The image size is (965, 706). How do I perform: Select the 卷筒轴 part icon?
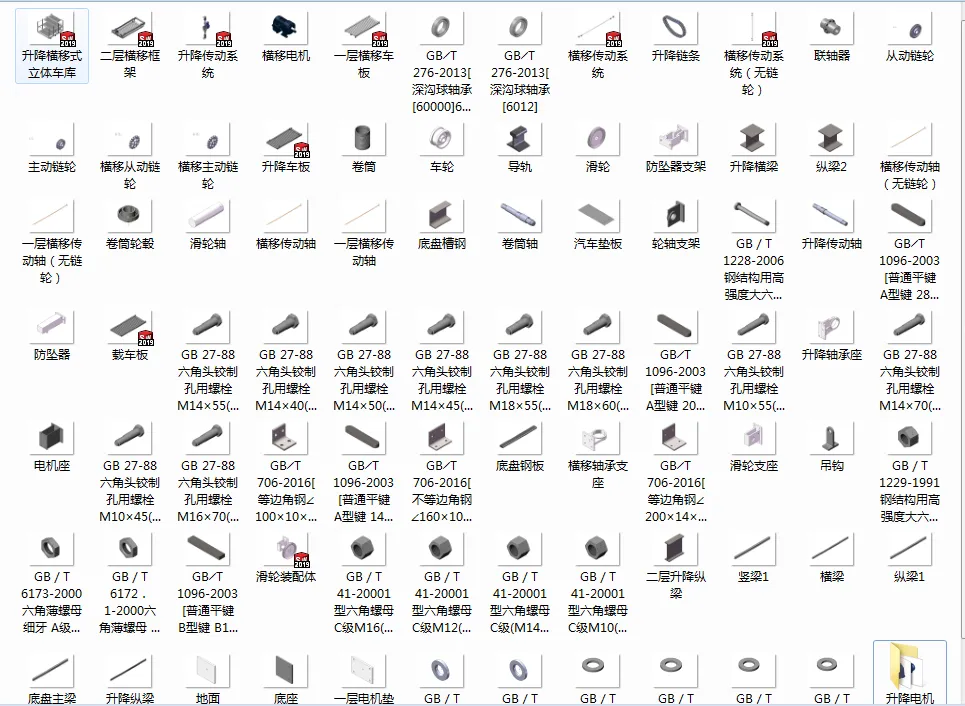pos(520,216)
